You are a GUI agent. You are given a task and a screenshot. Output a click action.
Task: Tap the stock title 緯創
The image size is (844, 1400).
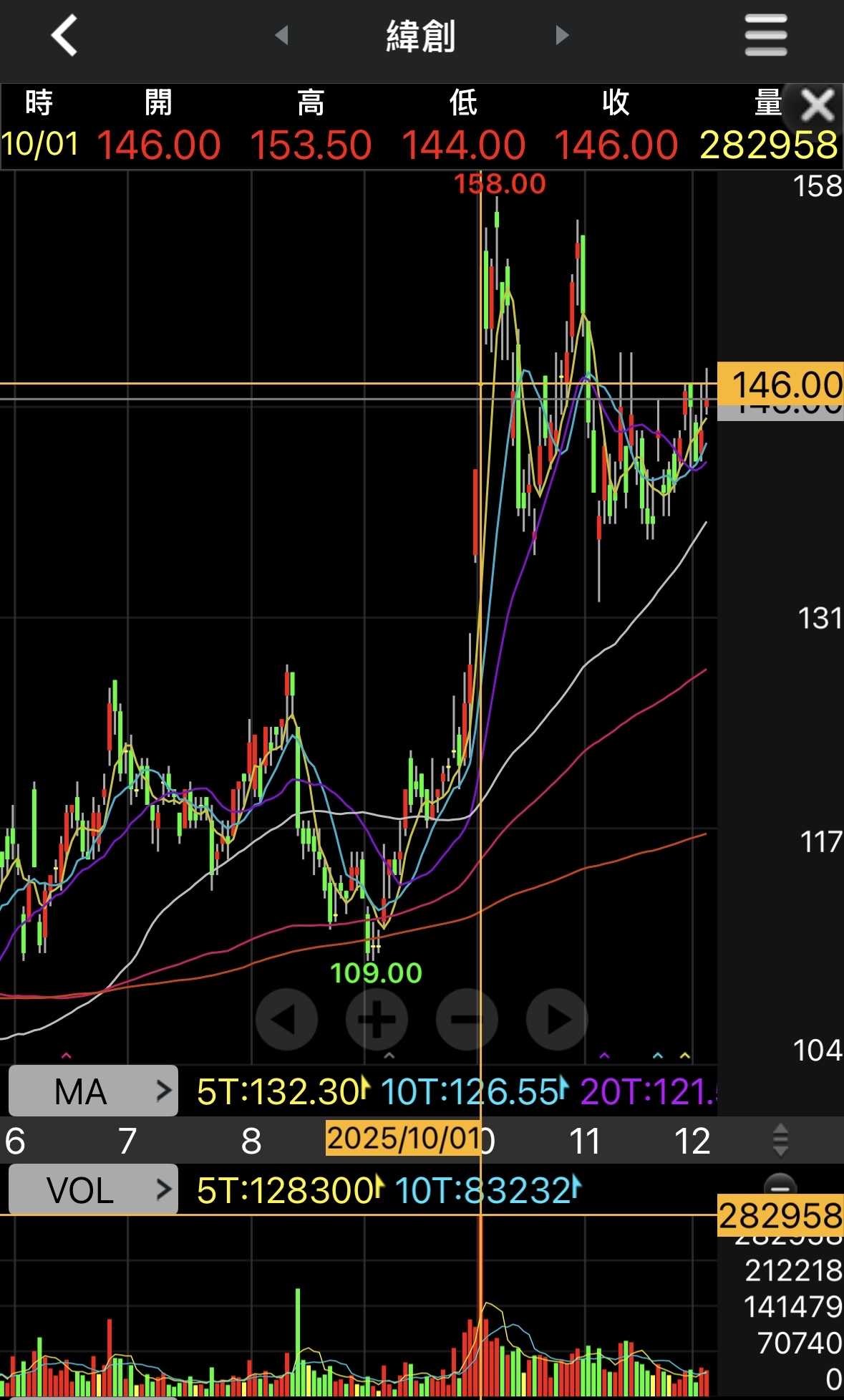coord(421,36)
